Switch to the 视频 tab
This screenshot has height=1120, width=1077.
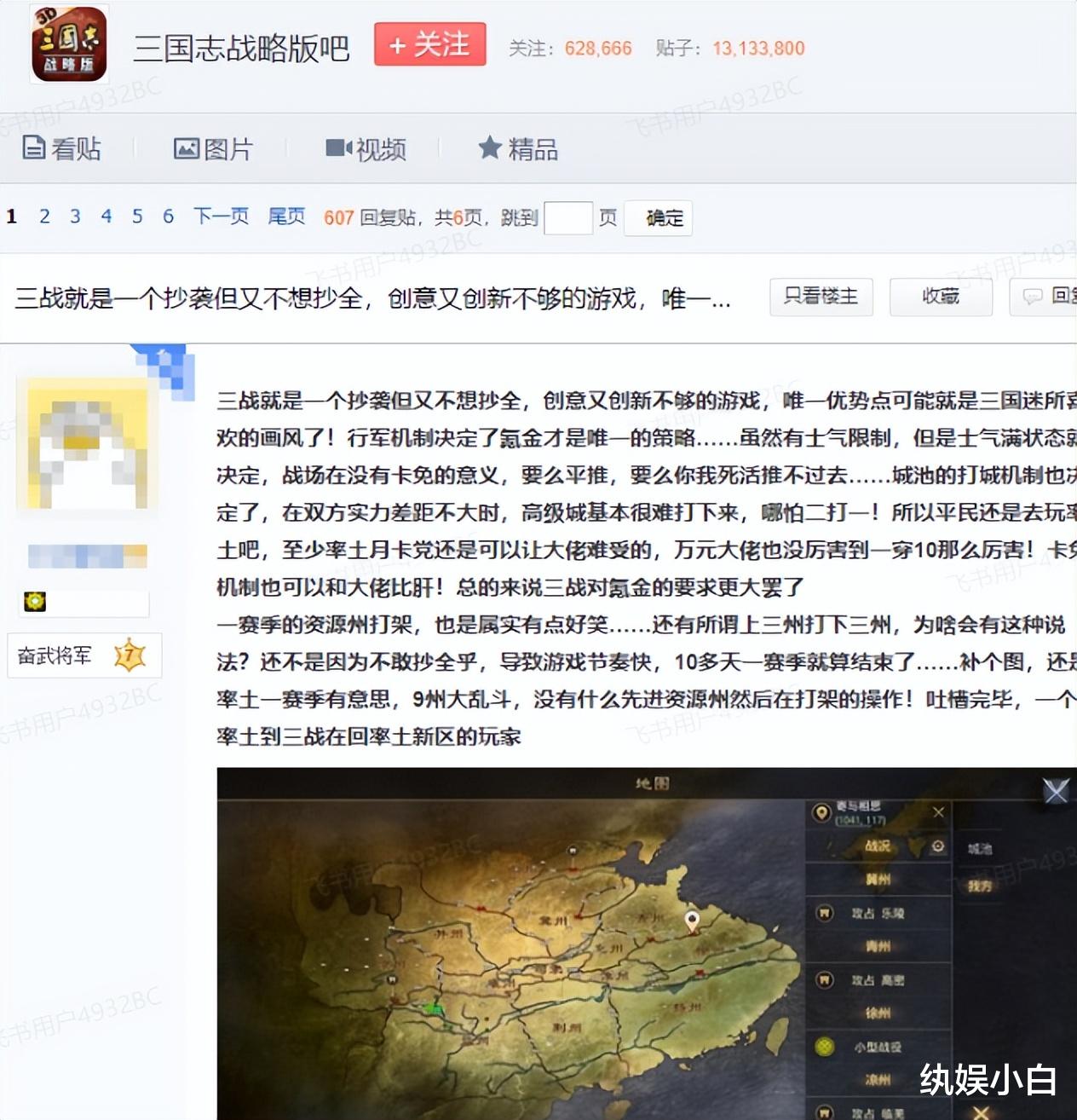(366, 149)
